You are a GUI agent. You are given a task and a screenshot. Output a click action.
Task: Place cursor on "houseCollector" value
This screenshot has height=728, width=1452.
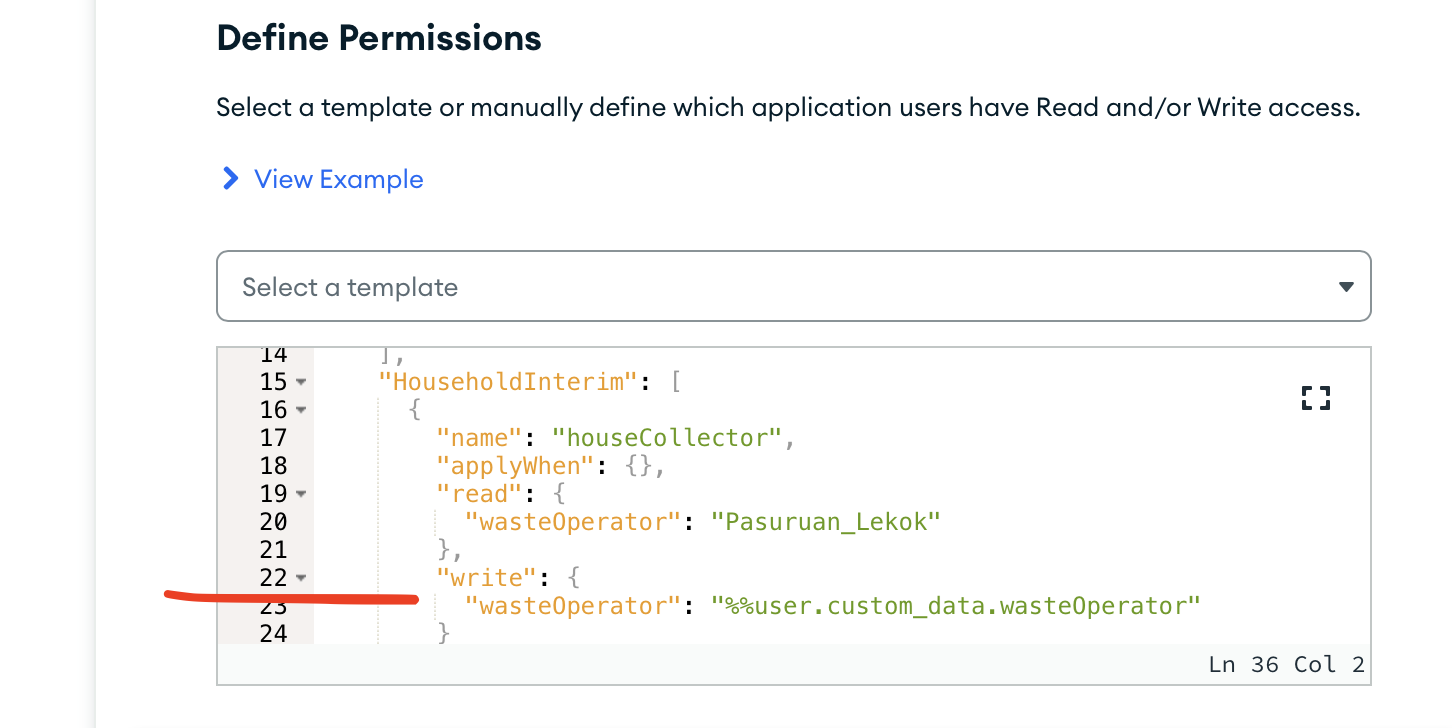click(672, 437)
